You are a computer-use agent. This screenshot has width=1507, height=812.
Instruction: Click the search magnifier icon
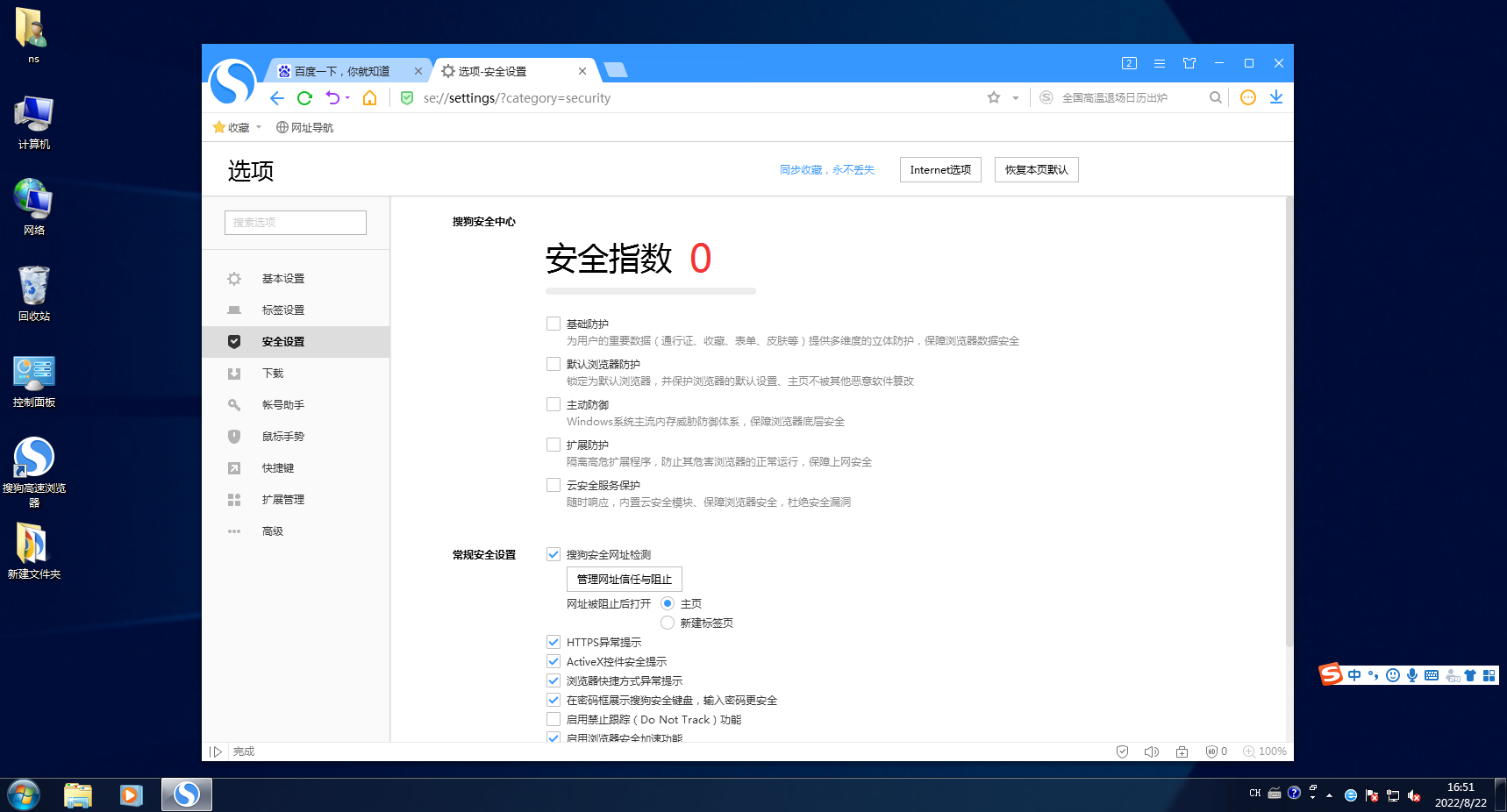point(1216,97)
